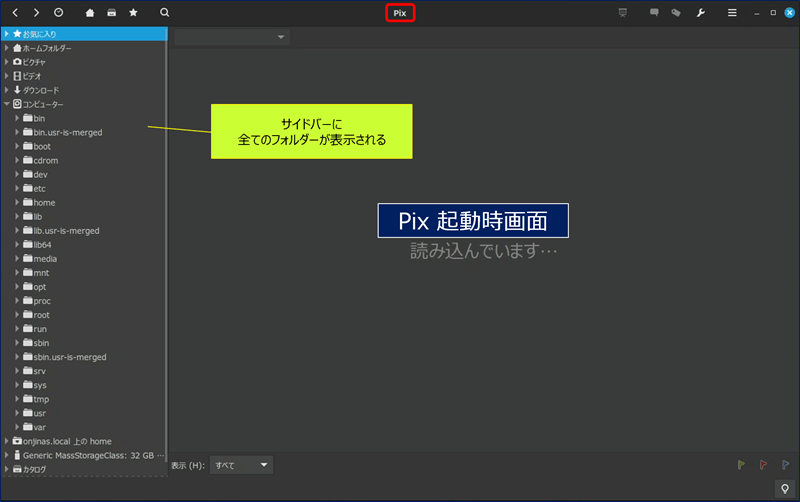
Task: Open the search magnifier icon
Action: tap(164, 13)
